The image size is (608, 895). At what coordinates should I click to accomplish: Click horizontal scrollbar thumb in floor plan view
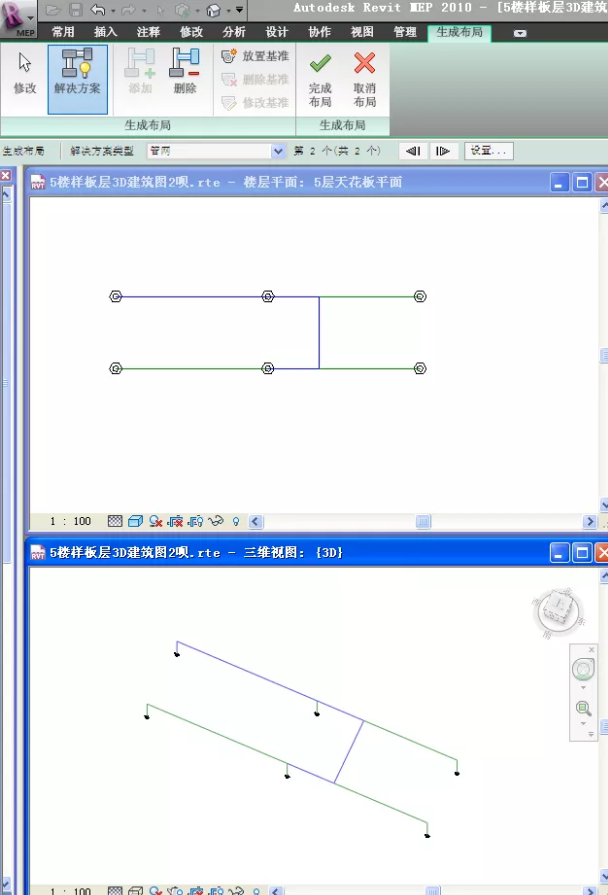(x=423, y=521)
